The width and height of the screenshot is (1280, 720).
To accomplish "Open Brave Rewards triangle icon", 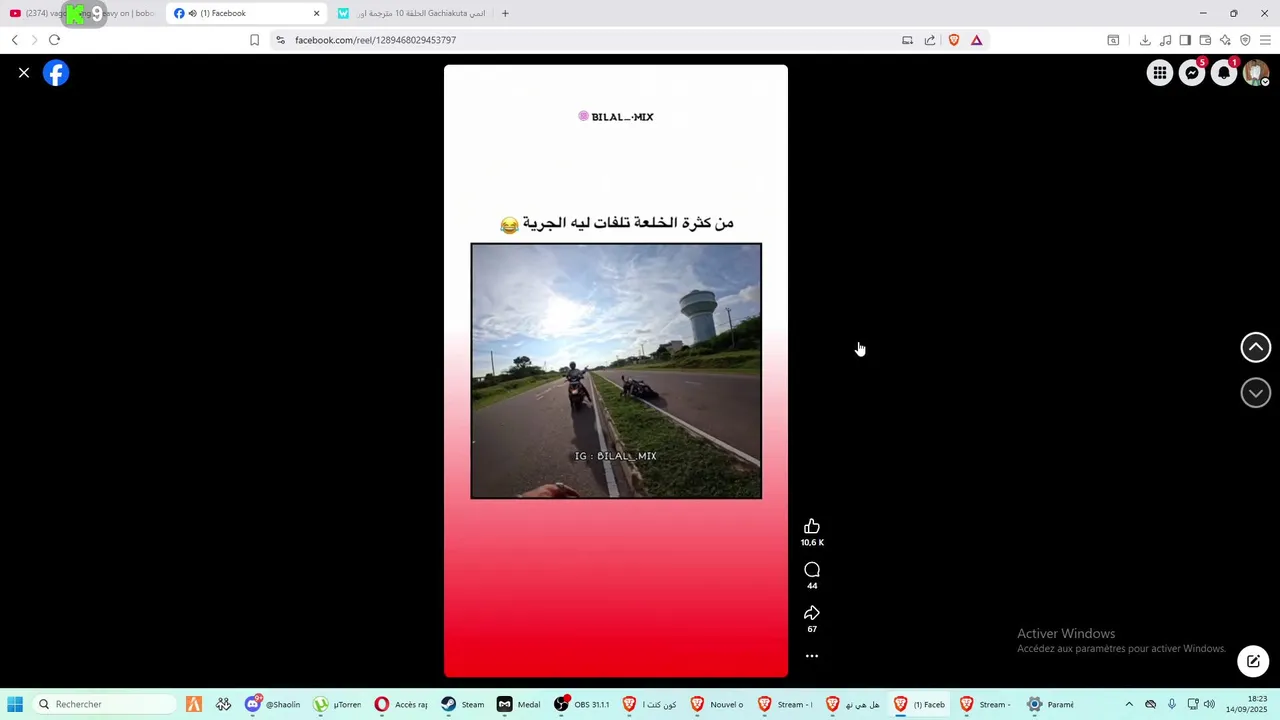I will point(976,40).
